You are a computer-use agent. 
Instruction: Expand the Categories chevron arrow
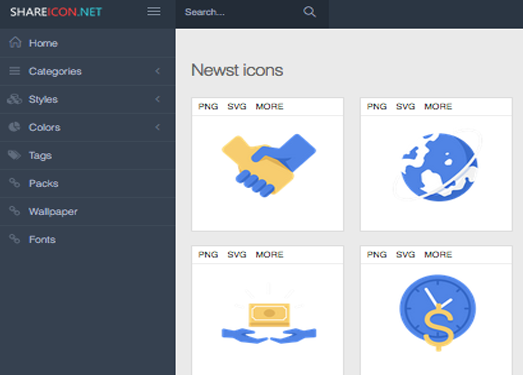click(157, 71)
